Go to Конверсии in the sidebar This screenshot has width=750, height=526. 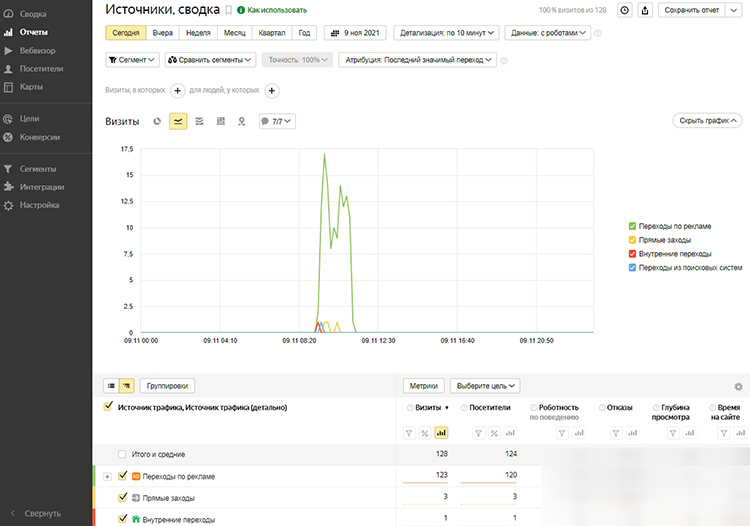pos(40,137)
